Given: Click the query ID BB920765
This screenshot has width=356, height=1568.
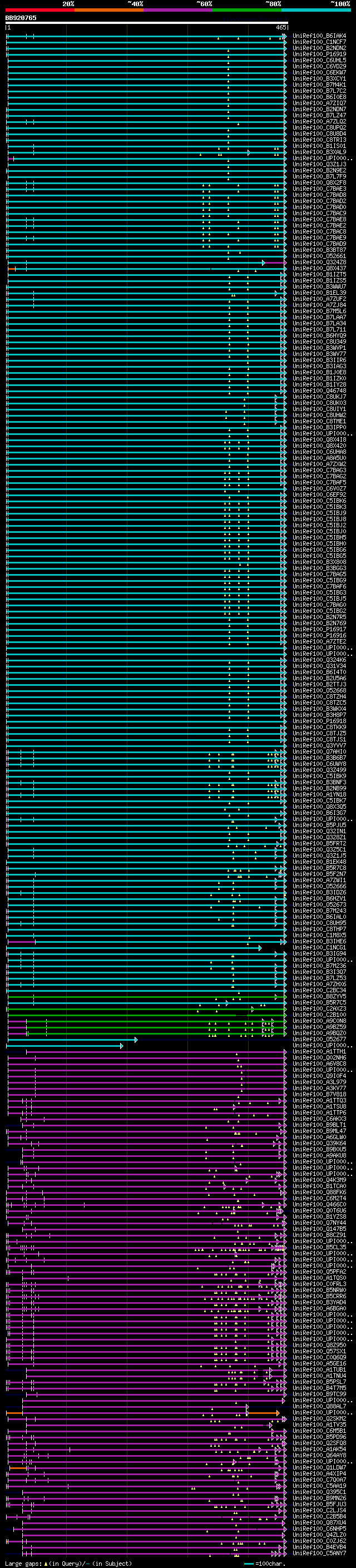Looking at the screenshot, I should [x=21, y=18].
